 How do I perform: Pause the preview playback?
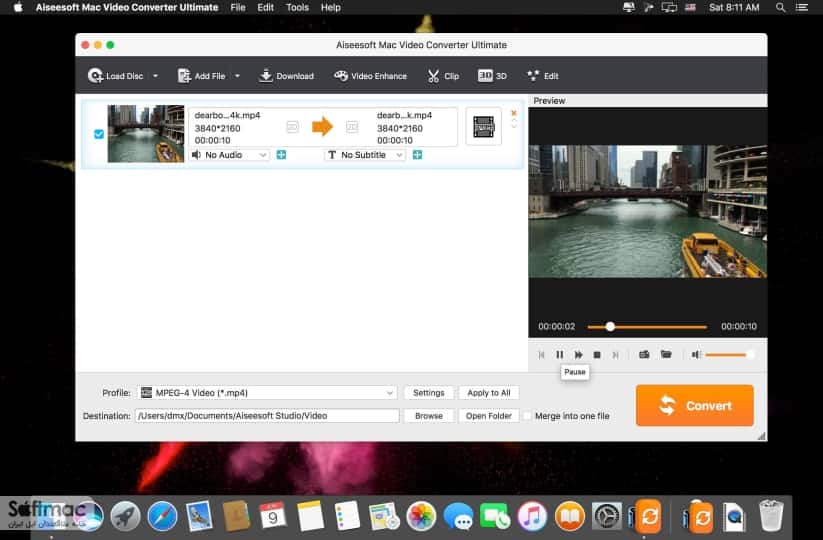pos(560,355)
